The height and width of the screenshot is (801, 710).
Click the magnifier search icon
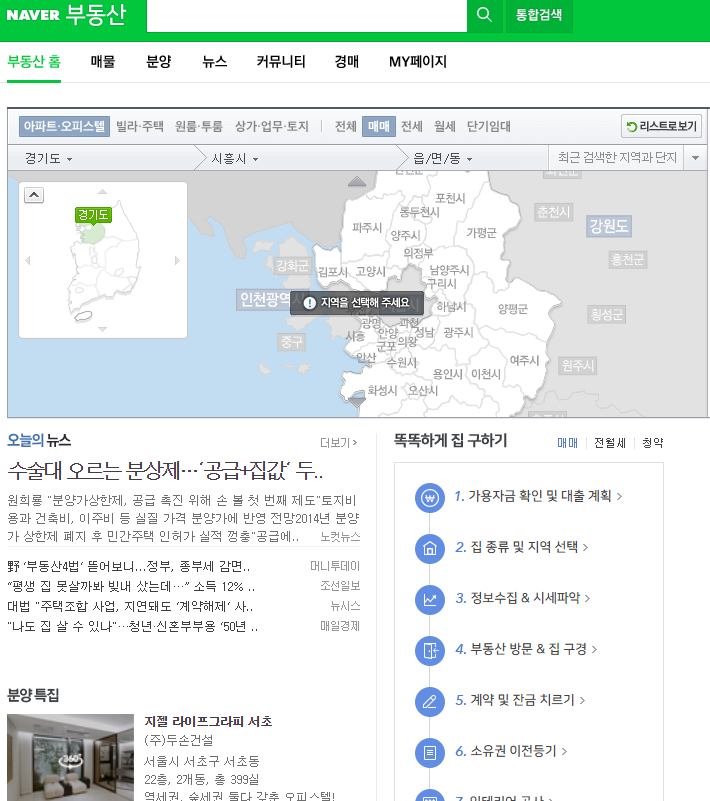coord(484,14)
